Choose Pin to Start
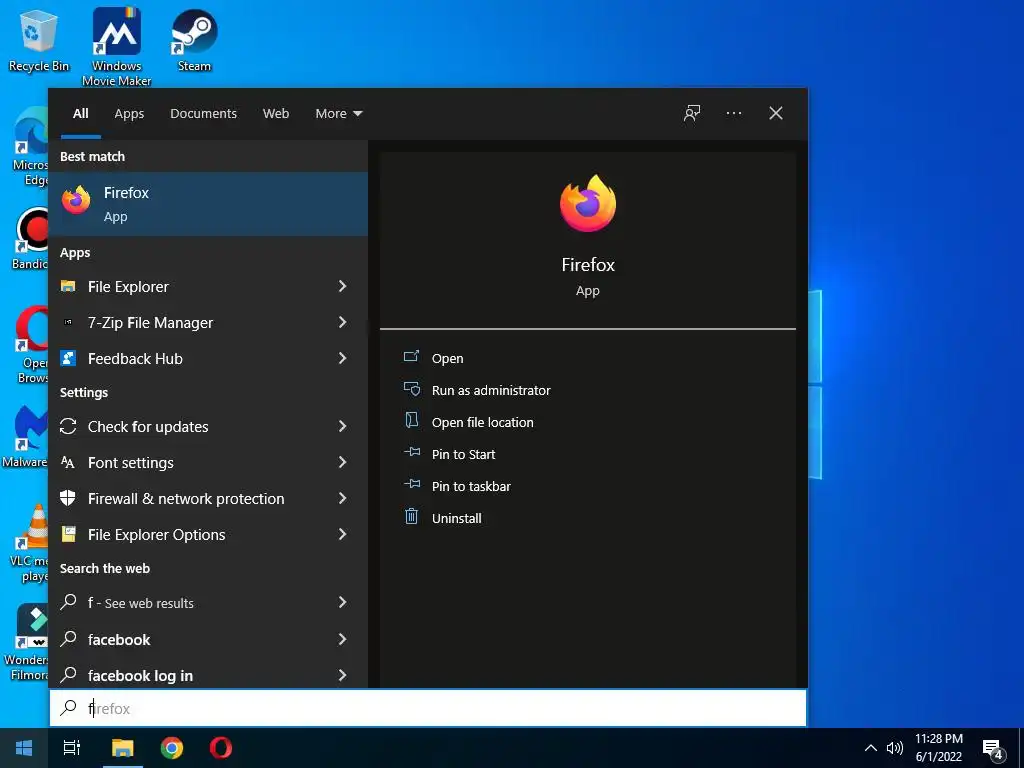 click(x=464, y=454)
